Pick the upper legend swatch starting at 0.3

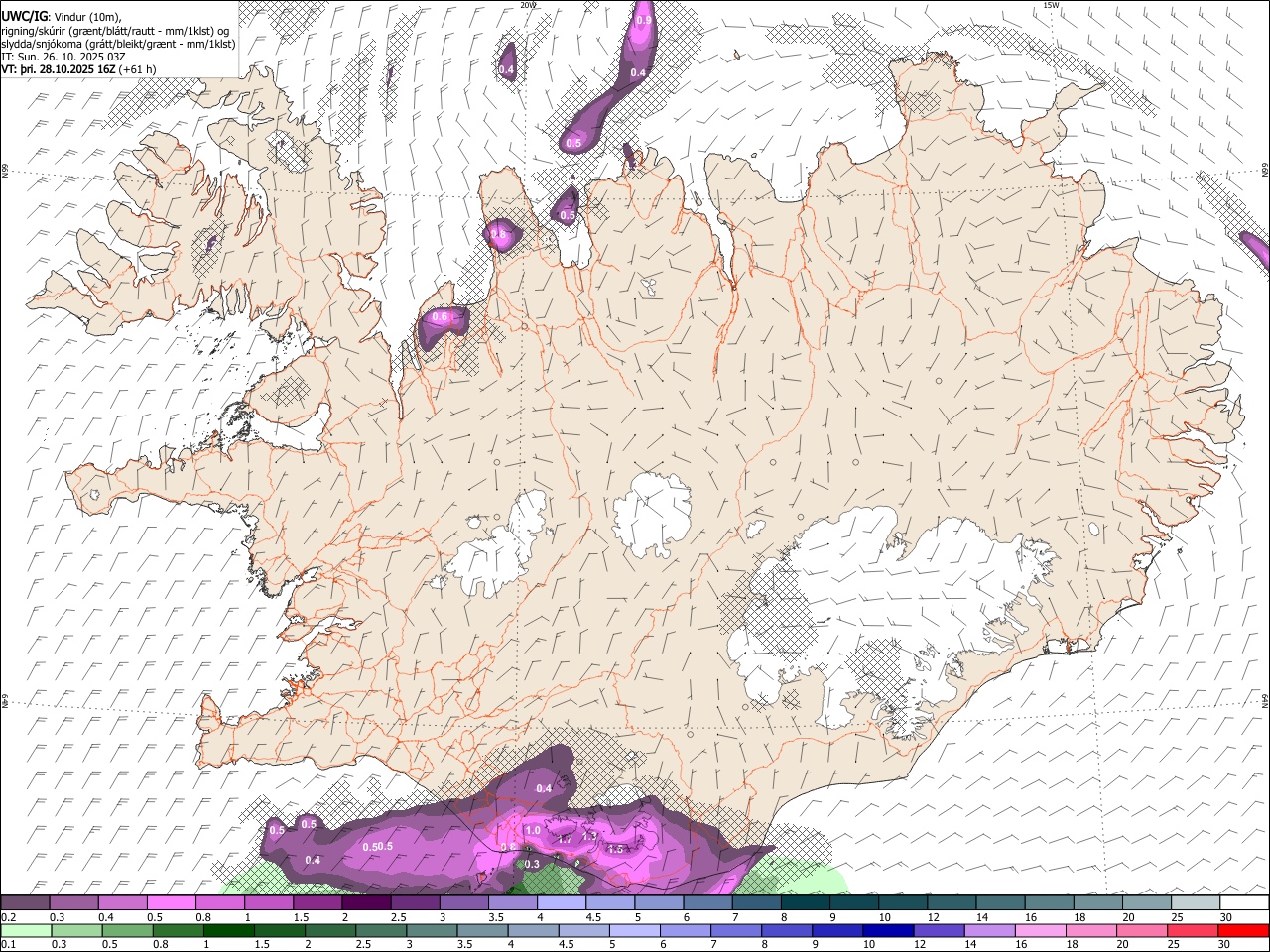click(x=73, y=903)
